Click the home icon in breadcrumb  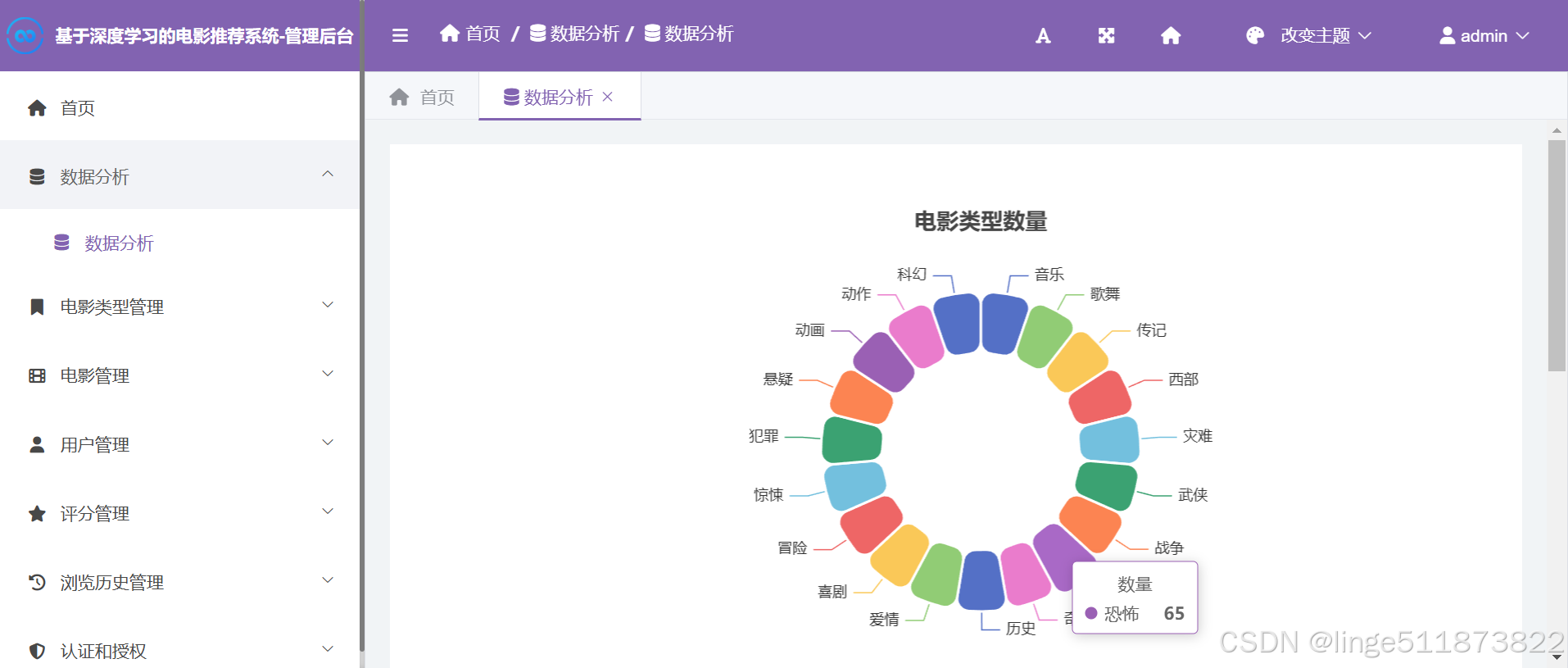[x=450, y=33]
